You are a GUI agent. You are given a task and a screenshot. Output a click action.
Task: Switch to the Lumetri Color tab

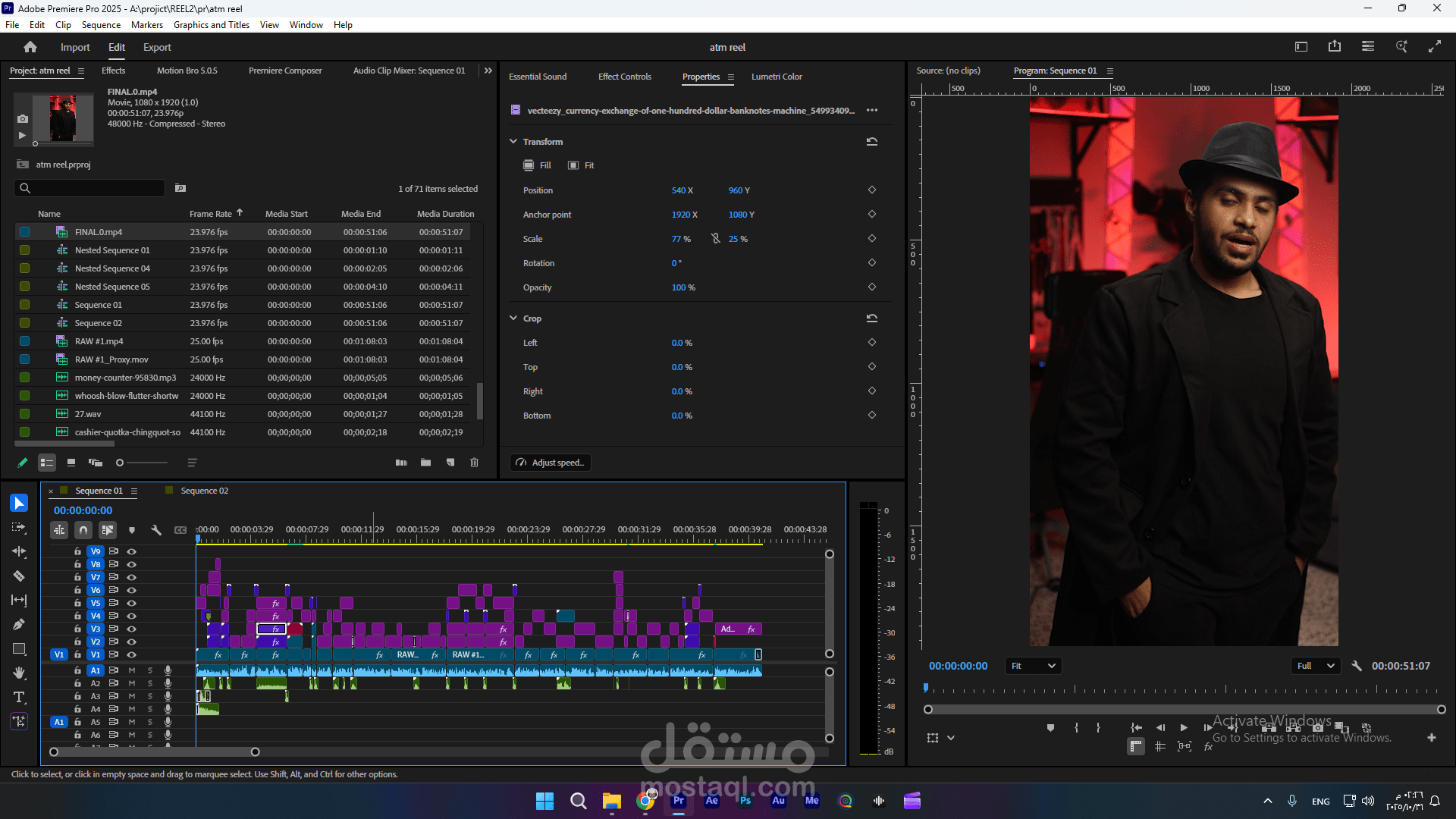pyautogui.click(x=777, y=77)
